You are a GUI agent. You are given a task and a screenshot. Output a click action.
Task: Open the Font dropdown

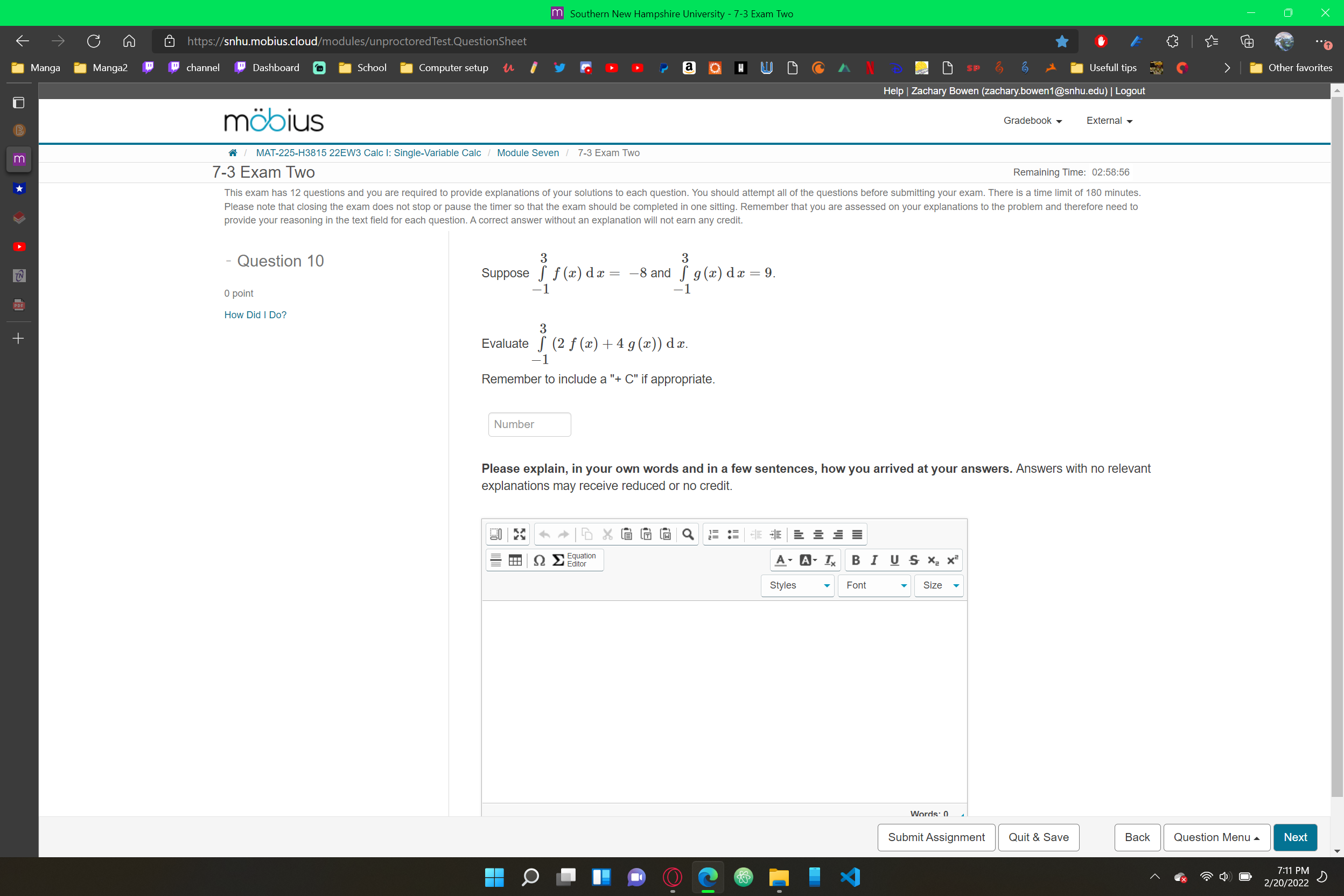[x=874, y=585]
